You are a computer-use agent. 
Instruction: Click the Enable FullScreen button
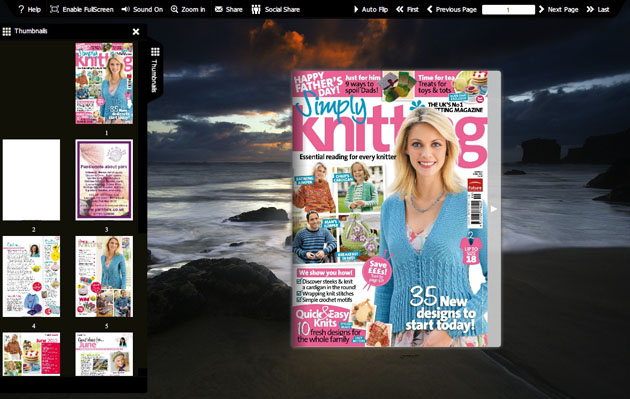[x=82, y=9]
